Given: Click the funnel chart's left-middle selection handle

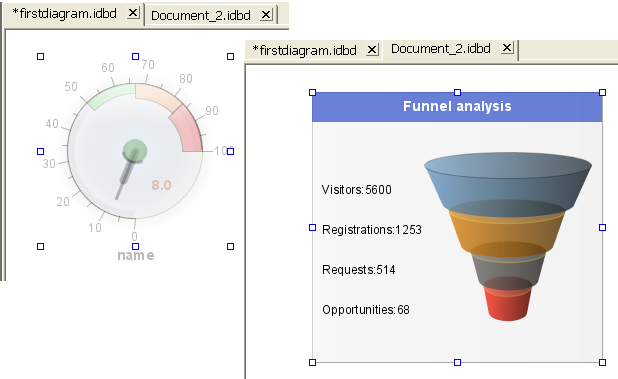Looking at the screenshot, I should point(312,227).
